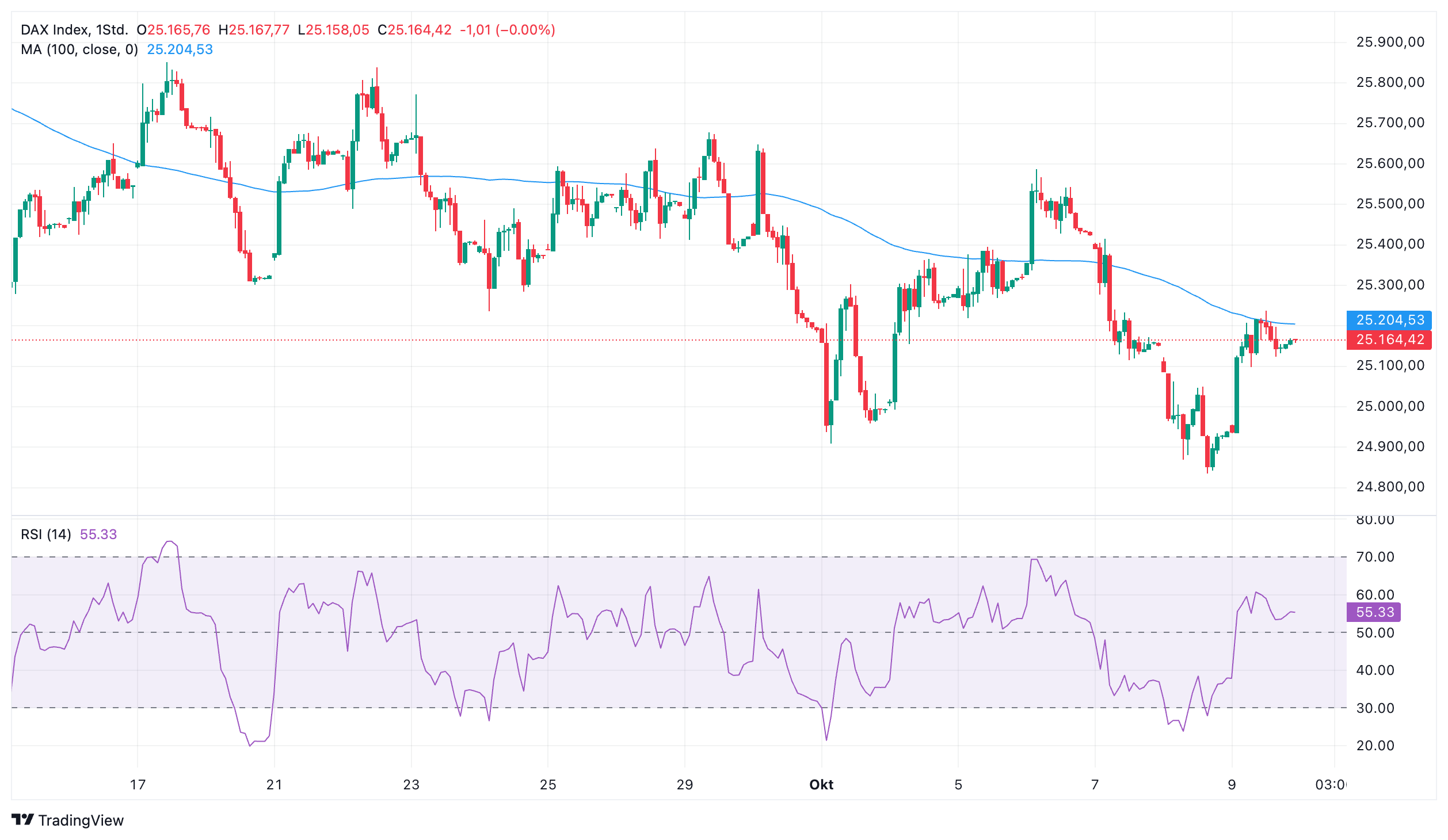
Task: Open the TradingView brand link text
Action: coord(81,820)
